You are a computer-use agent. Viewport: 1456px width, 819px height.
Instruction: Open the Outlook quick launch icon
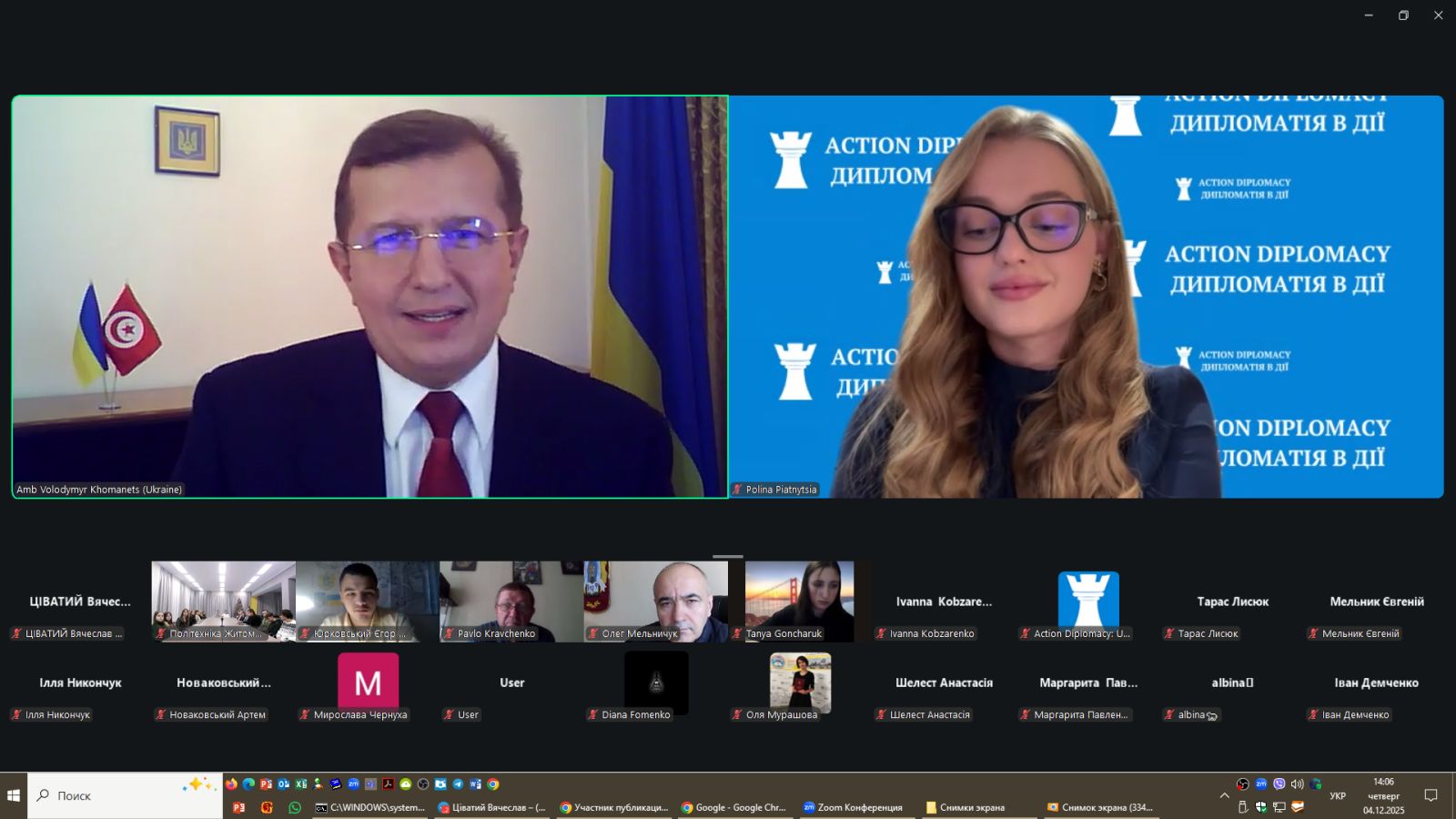click(x=284, y=784)
